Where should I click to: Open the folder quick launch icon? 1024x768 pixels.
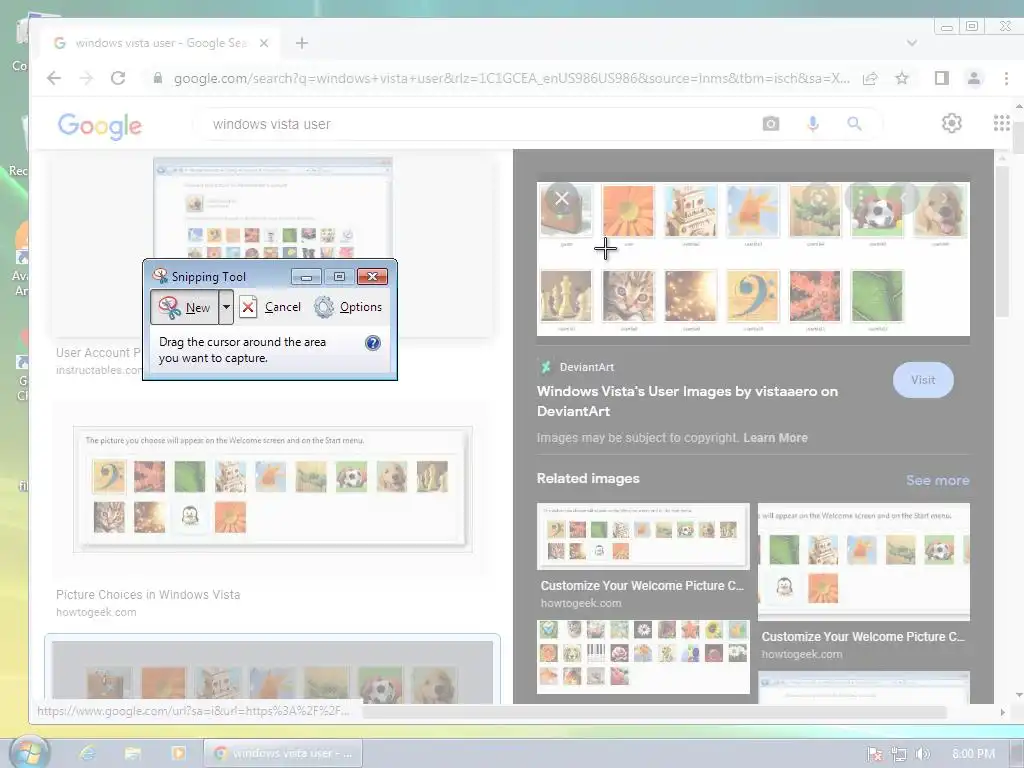[133, 753]
